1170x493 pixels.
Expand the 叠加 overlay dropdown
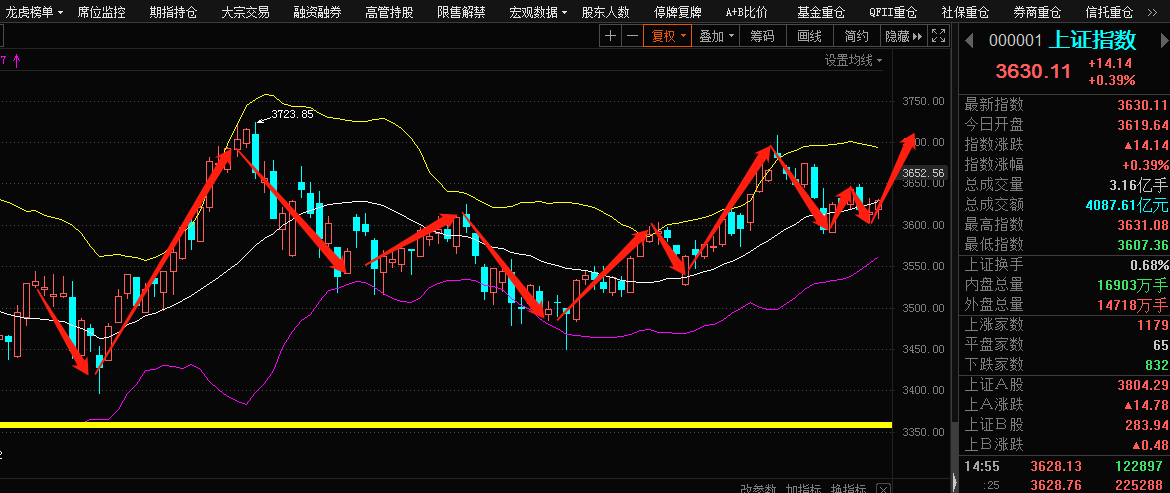[x=717, y=36]
